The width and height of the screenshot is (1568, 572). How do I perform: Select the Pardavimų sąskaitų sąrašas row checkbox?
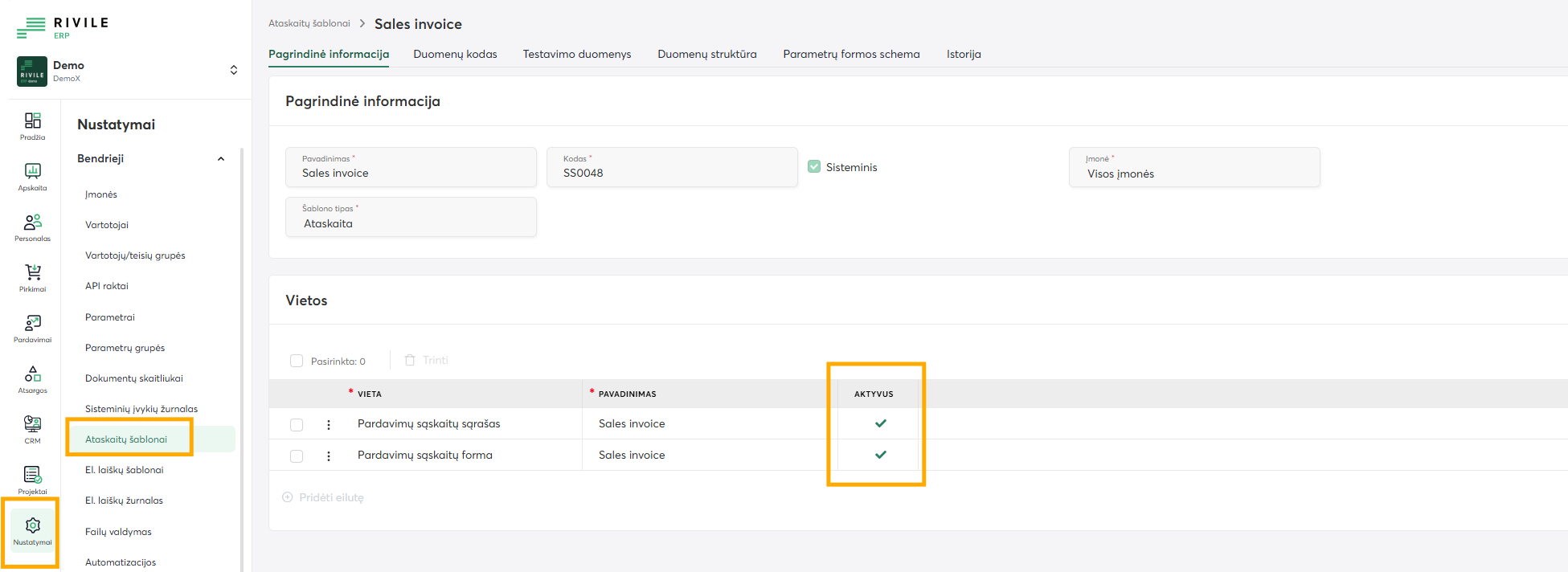click(x=297, y=424)
